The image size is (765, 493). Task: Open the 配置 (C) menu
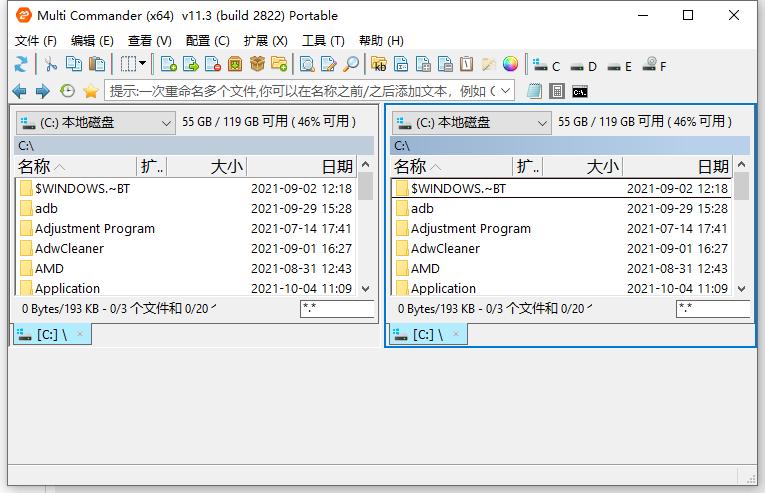[x=208, y=41]
